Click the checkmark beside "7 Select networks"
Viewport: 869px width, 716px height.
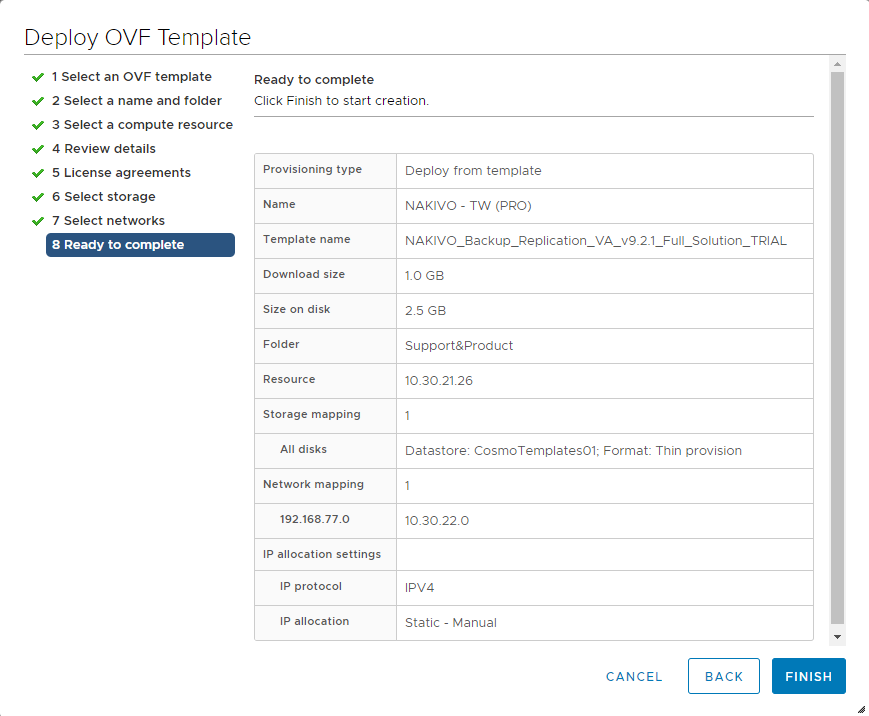coord(37,220)
